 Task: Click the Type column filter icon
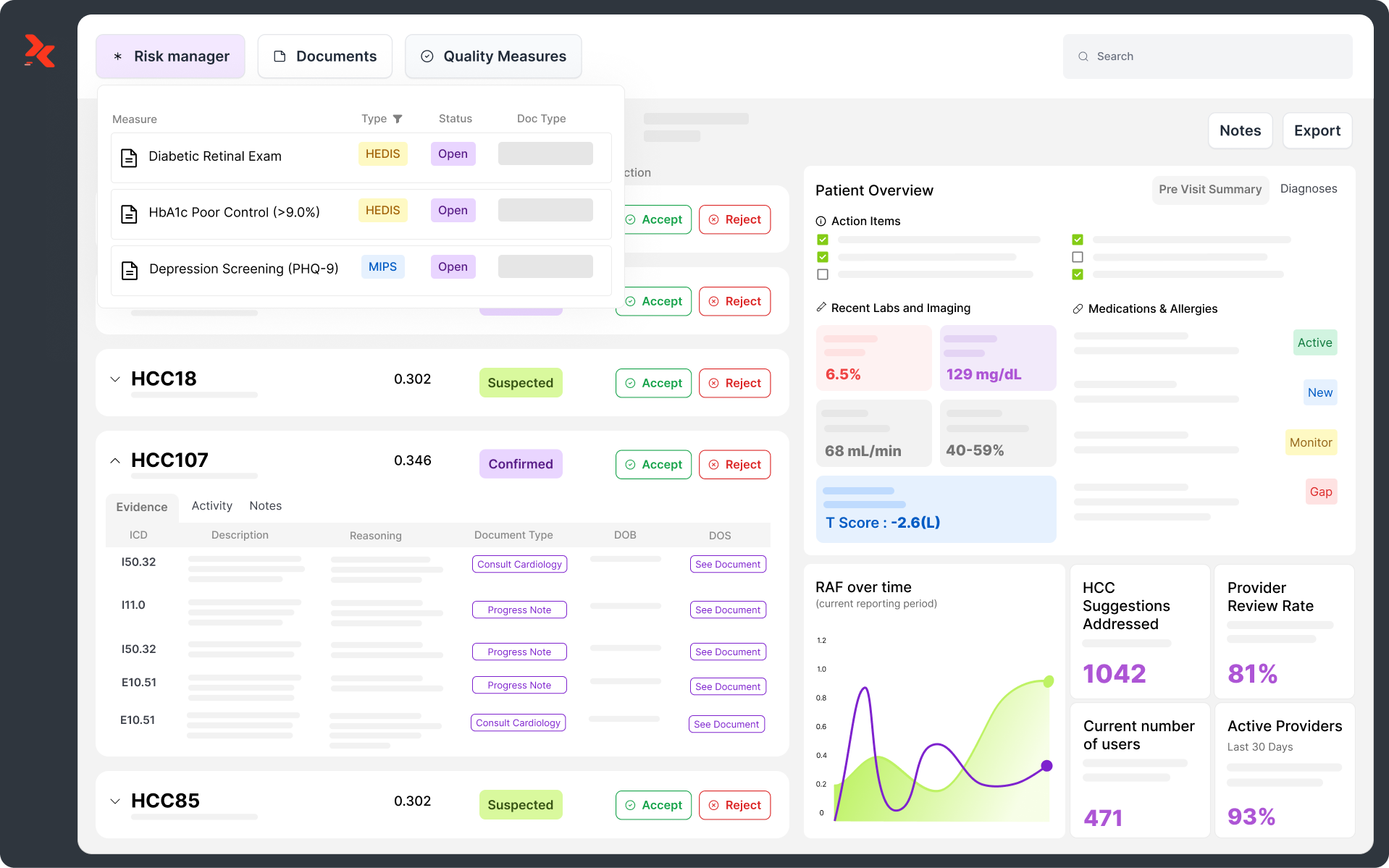tap(398, 119)
